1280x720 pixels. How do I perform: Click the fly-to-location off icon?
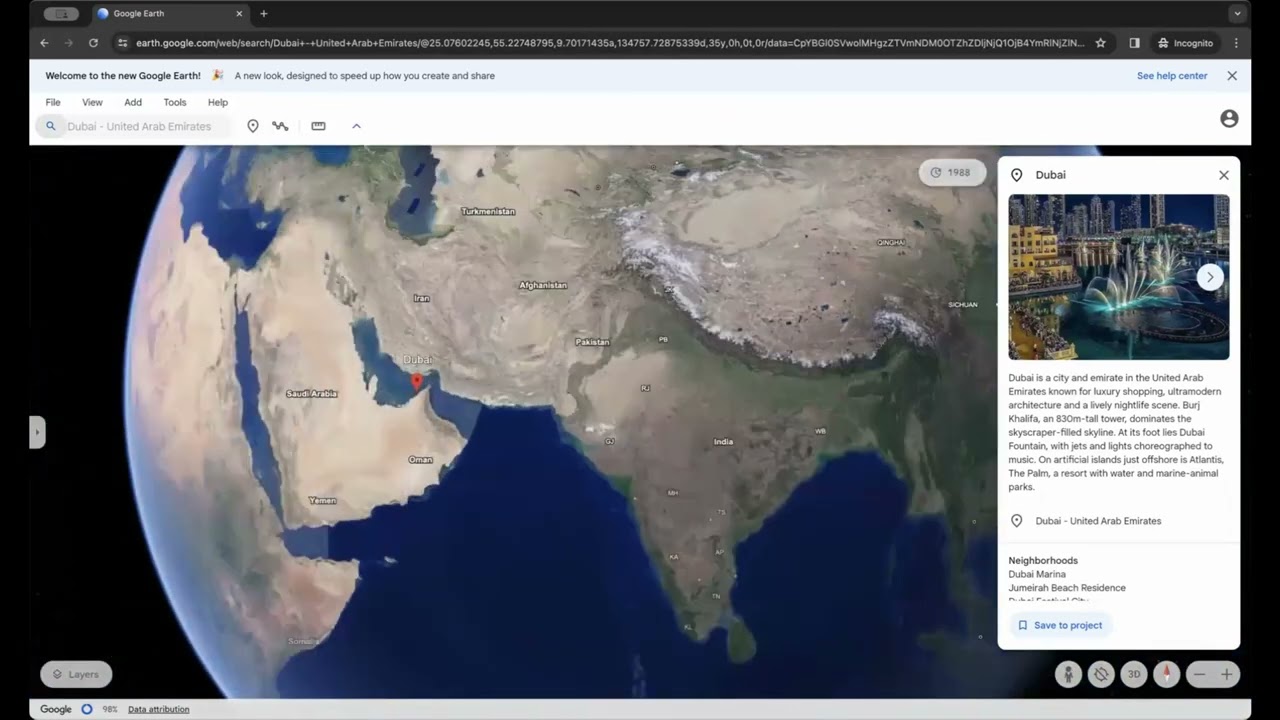tap(1101, 674)
